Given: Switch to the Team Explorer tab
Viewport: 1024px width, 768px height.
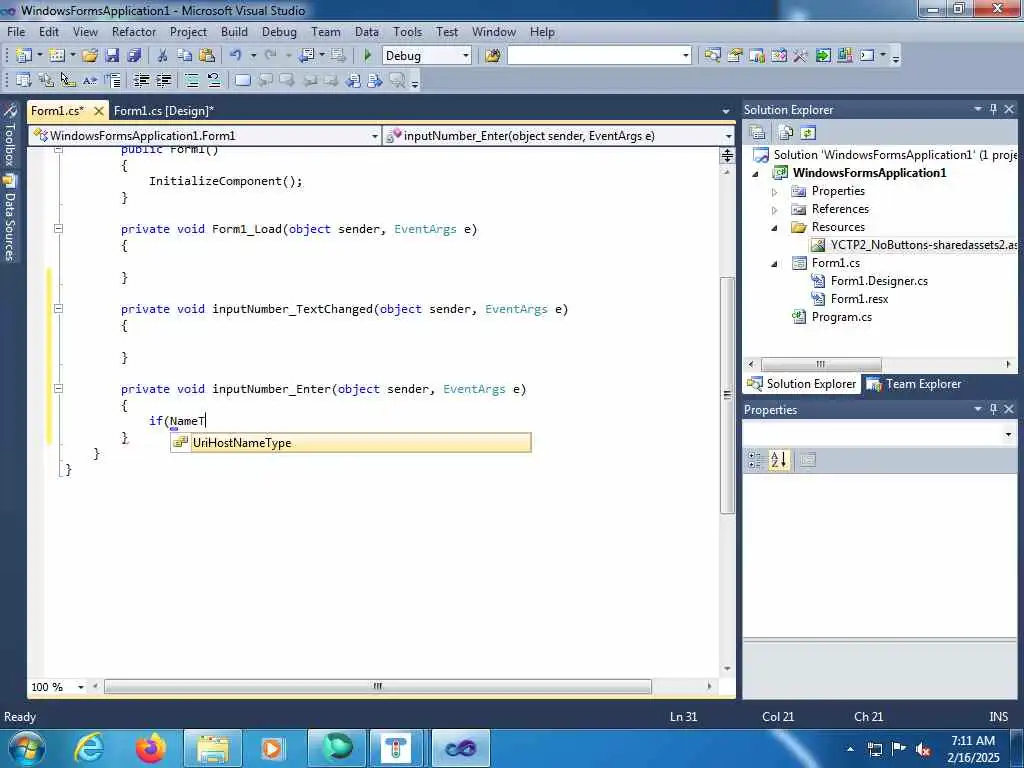Looking at the screenshot, I should click(x=914, y=384).
